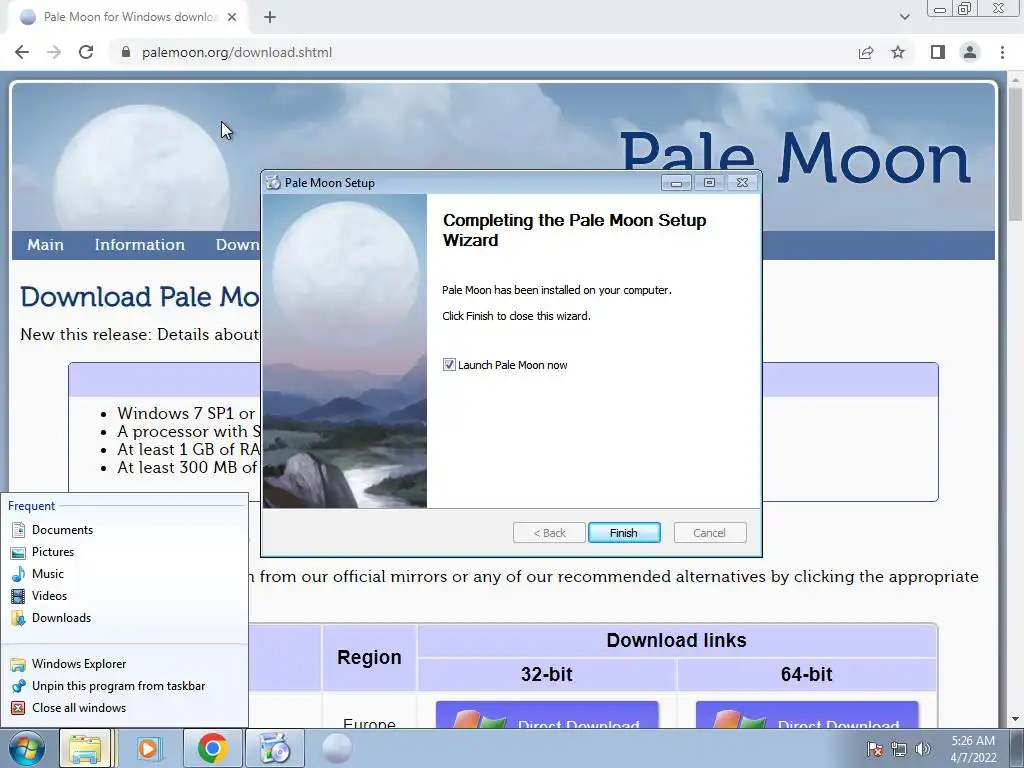Screen dimensions: 1024x768
Task: Open a new tab with plus button
Action: [270, 17]
